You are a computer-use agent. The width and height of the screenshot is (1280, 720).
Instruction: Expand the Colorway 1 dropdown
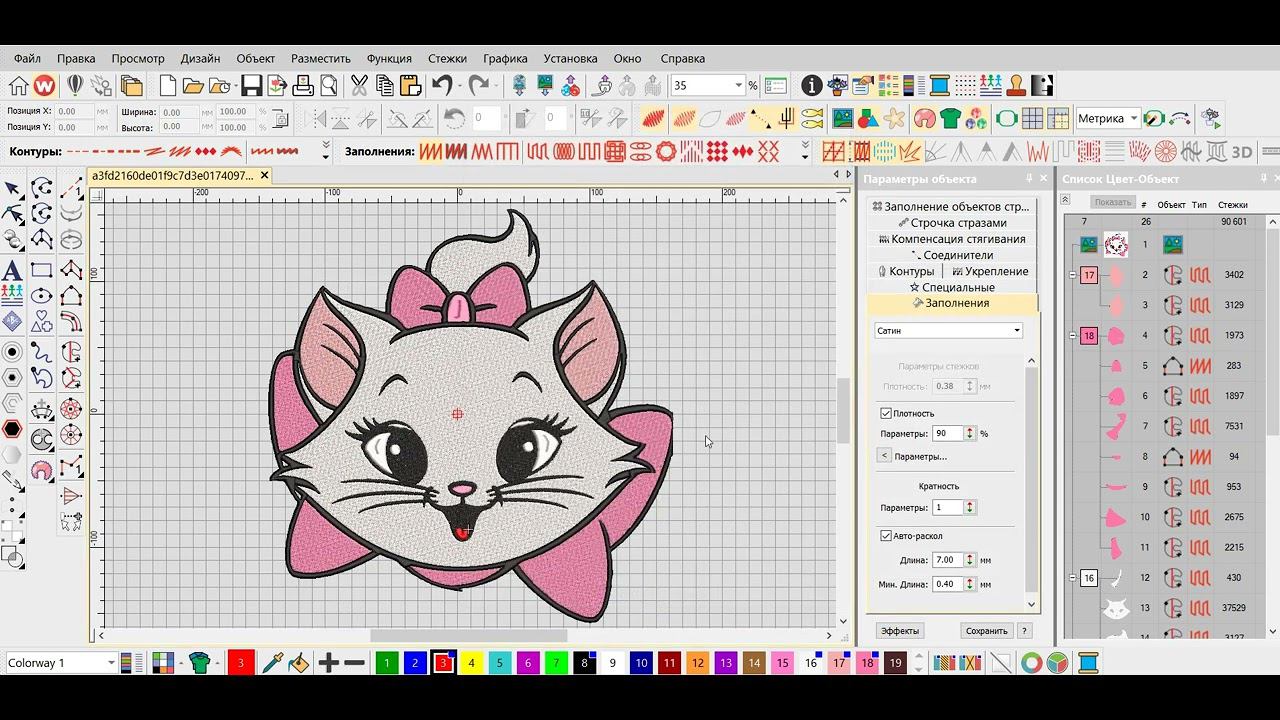[x=111, y=663]
